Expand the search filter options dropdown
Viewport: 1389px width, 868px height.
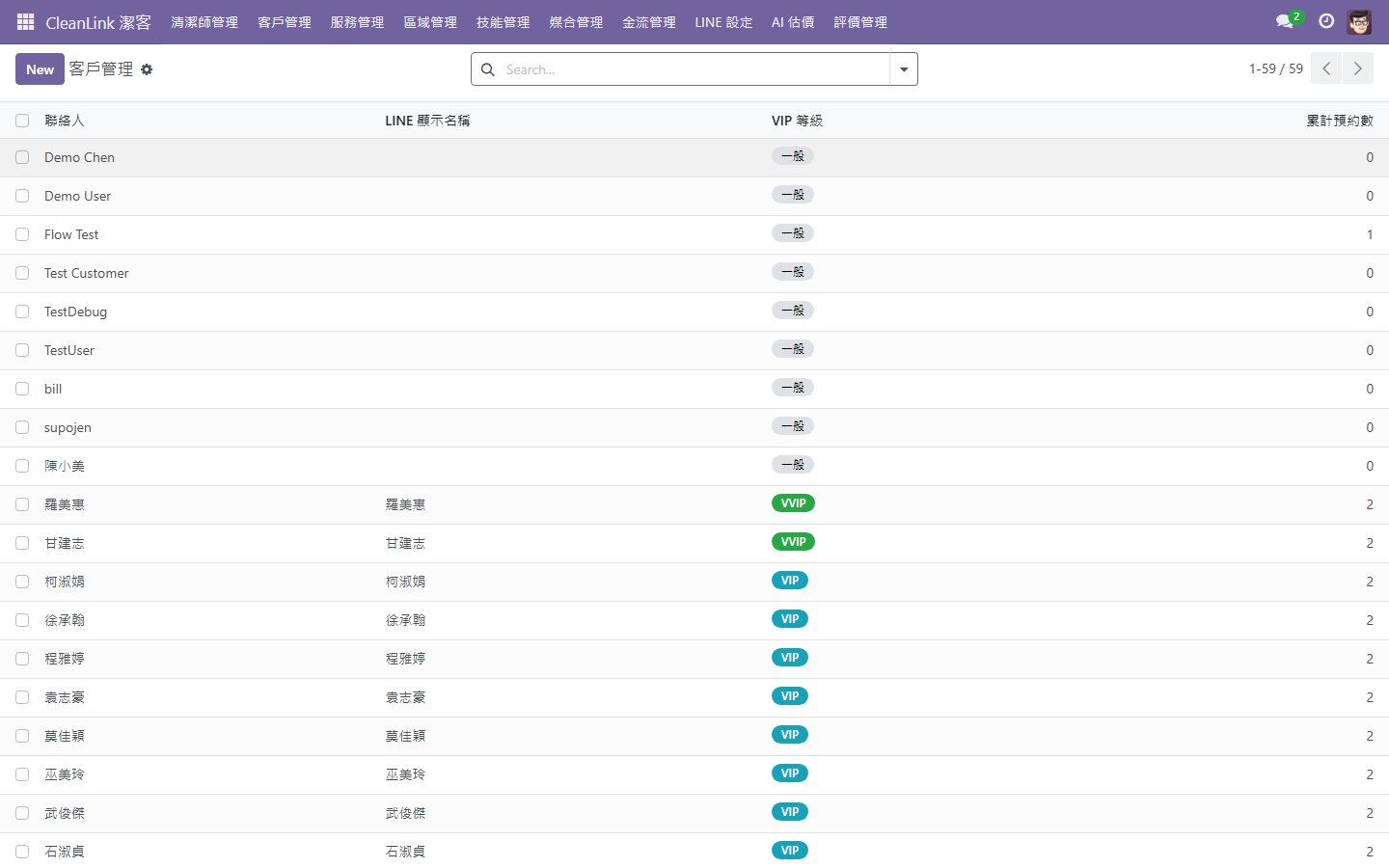tap(904, 69)
